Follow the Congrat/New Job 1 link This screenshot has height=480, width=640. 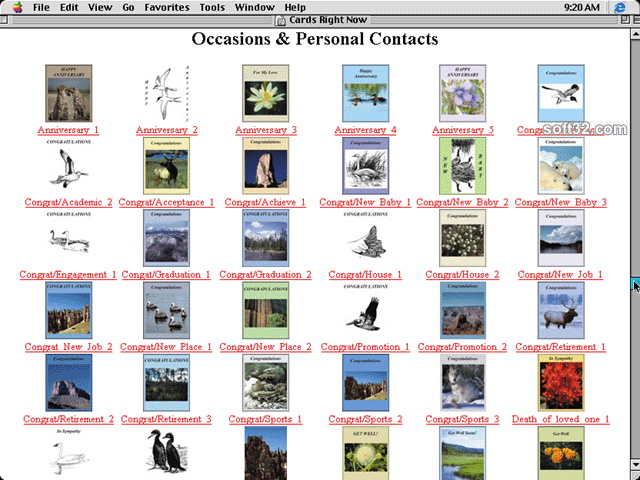560,275
